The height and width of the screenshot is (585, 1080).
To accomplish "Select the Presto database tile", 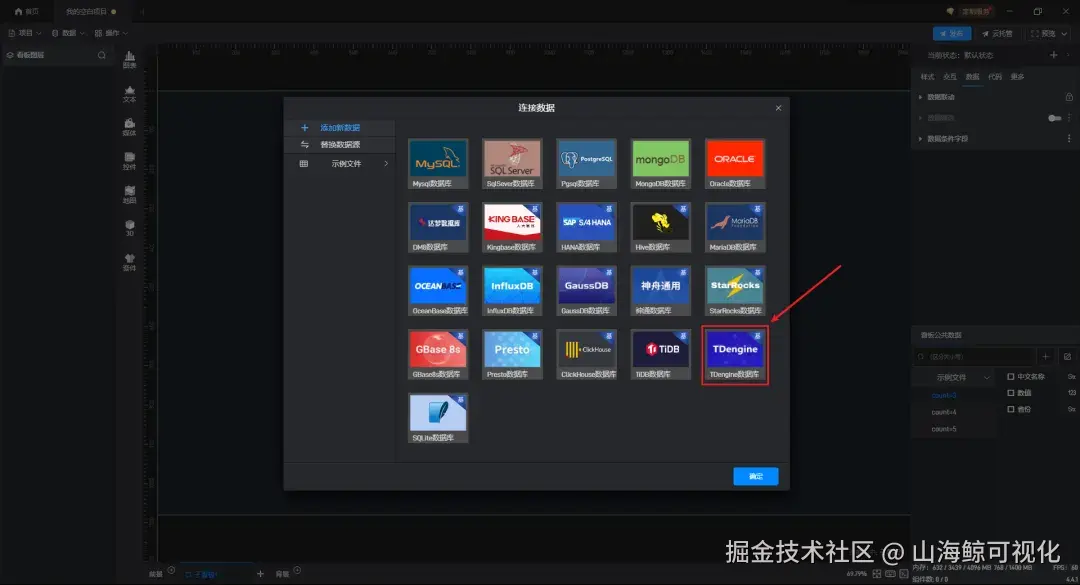I will pyautogui.click(x=512, y=354).
